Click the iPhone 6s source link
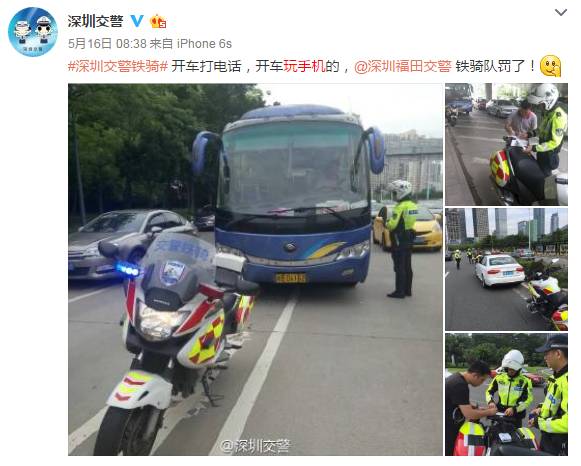 coord(204,44)
